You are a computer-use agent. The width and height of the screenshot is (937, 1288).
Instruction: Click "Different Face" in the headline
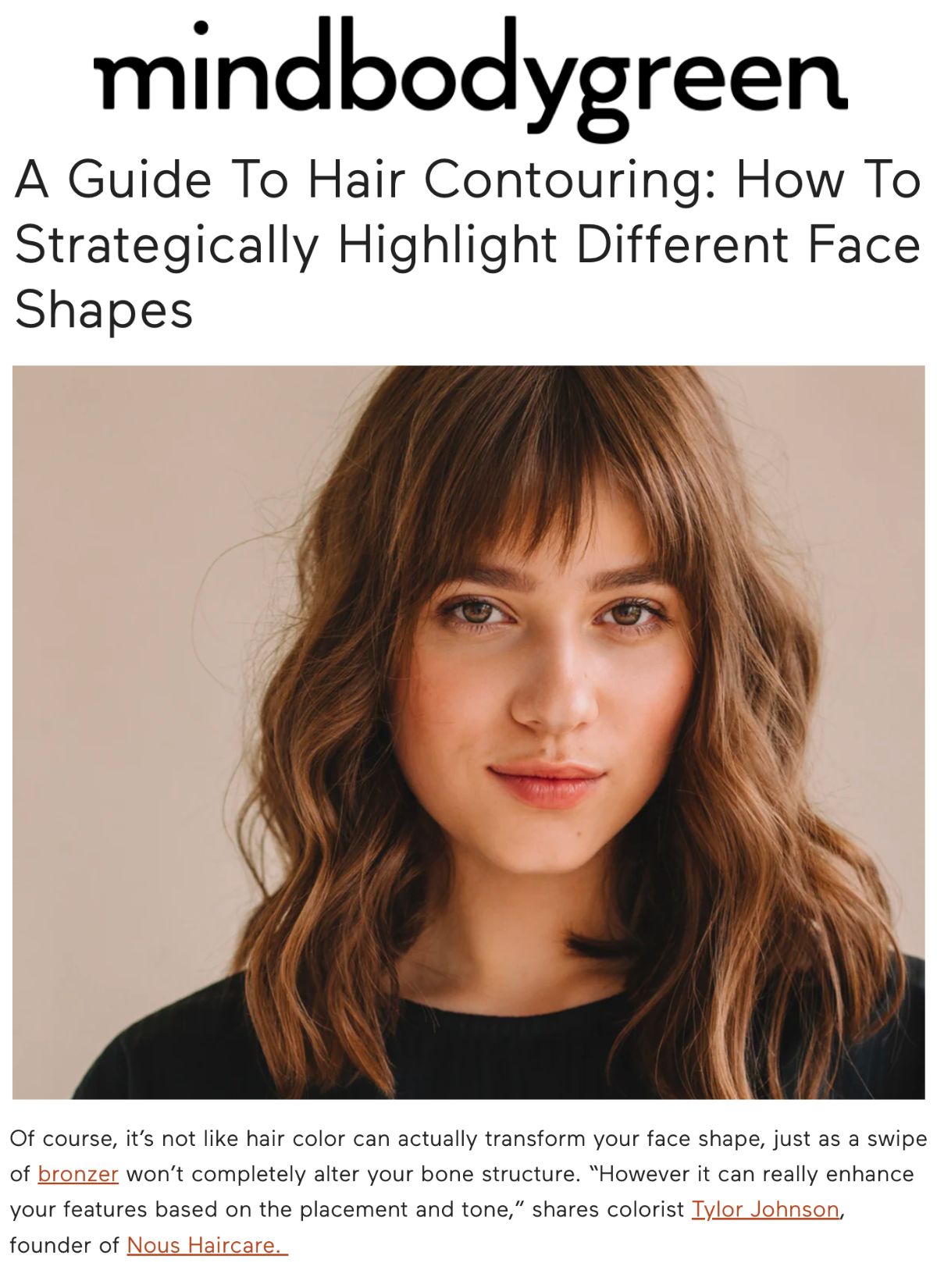pos(749,245)
